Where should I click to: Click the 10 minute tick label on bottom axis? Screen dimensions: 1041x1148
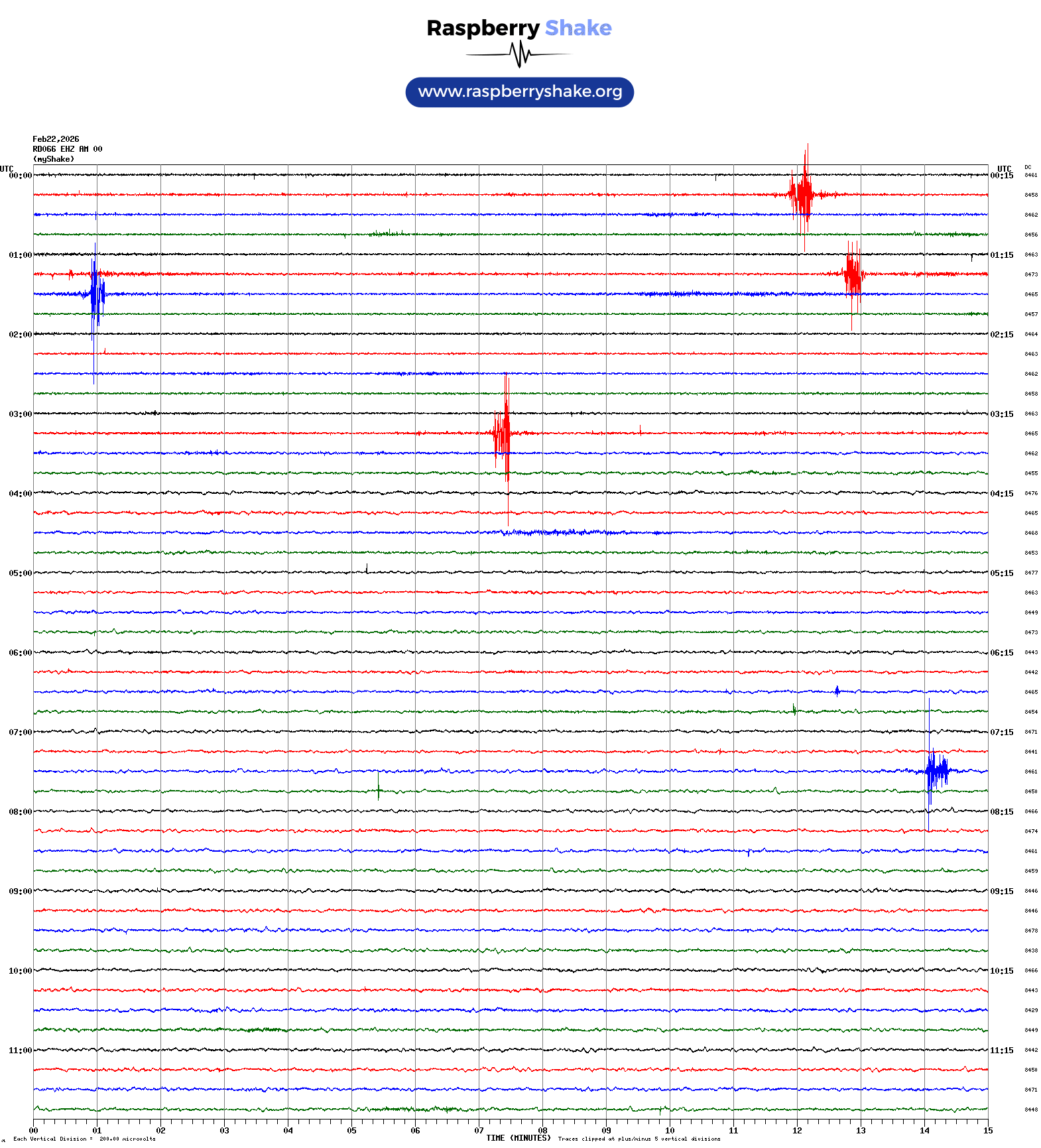[670, 1131]
